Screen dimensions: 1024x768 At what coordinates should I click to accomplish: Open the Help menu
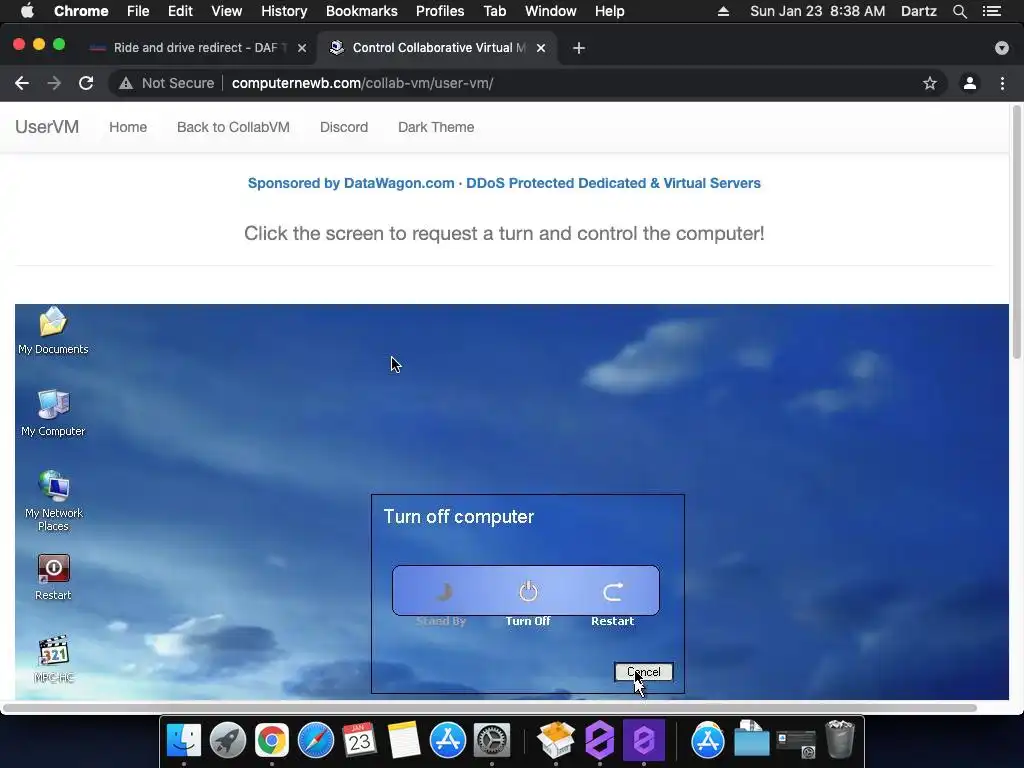pos(609,11)
